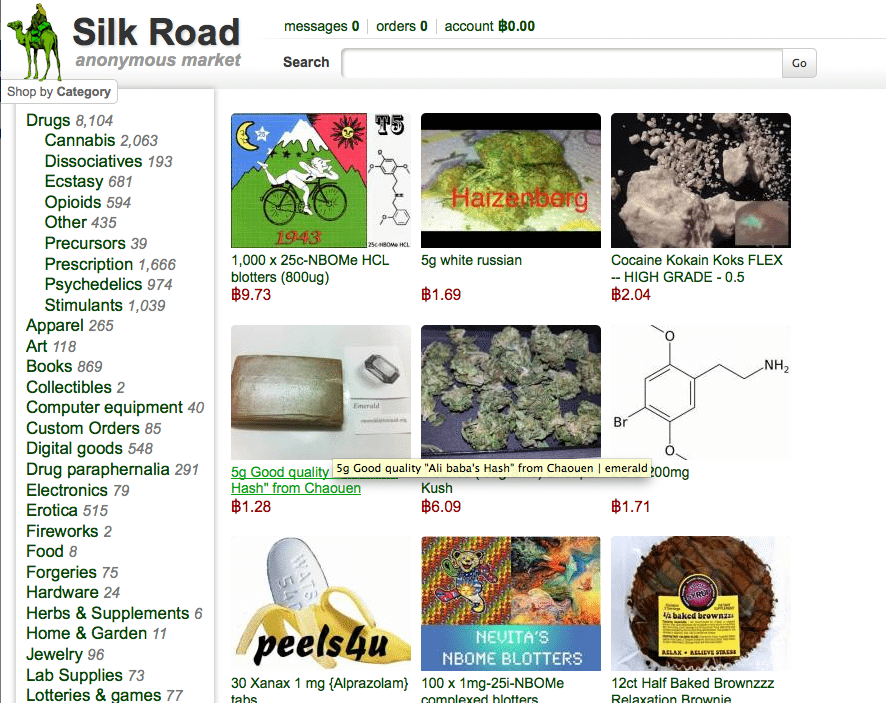This screenshot has height=703, width=892.
Task: Select the Cannabis subcategory
Action: [x=80, y=140]
